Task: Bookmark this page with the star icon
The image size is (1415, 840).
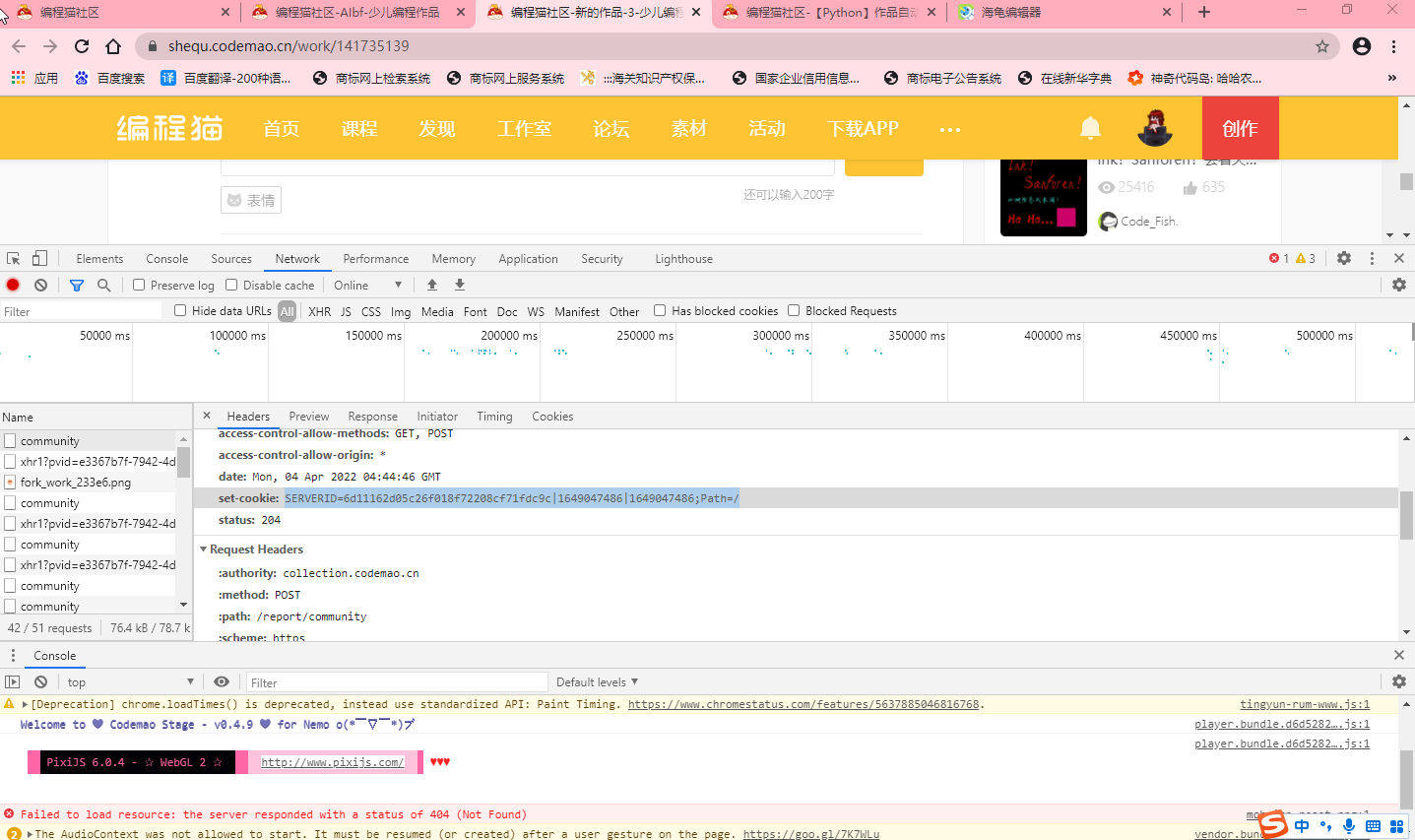Action: 1322,46
